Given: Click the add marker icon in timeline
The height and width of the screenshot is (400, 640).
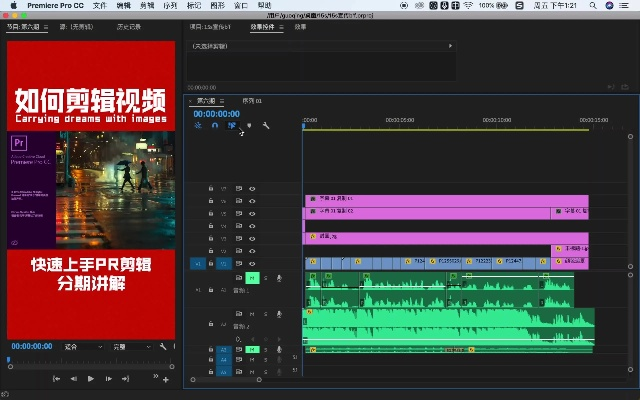Looking at the screenshot, I should tap(249, 125).
